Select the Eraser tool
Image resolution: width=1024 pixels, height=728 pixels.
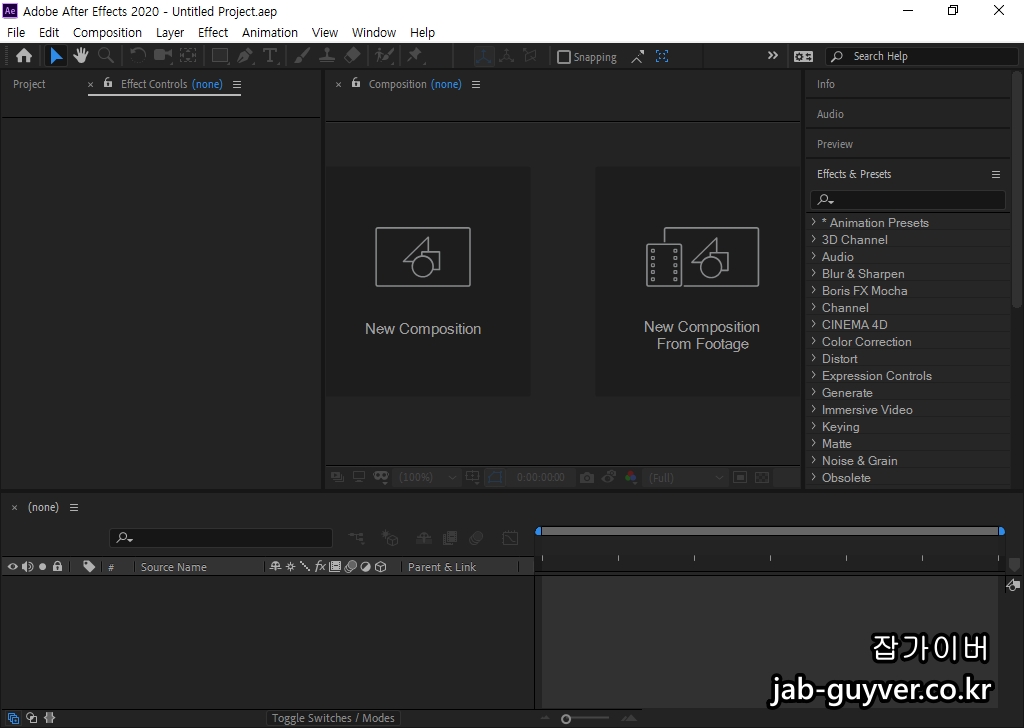click(x=352, y=56)
